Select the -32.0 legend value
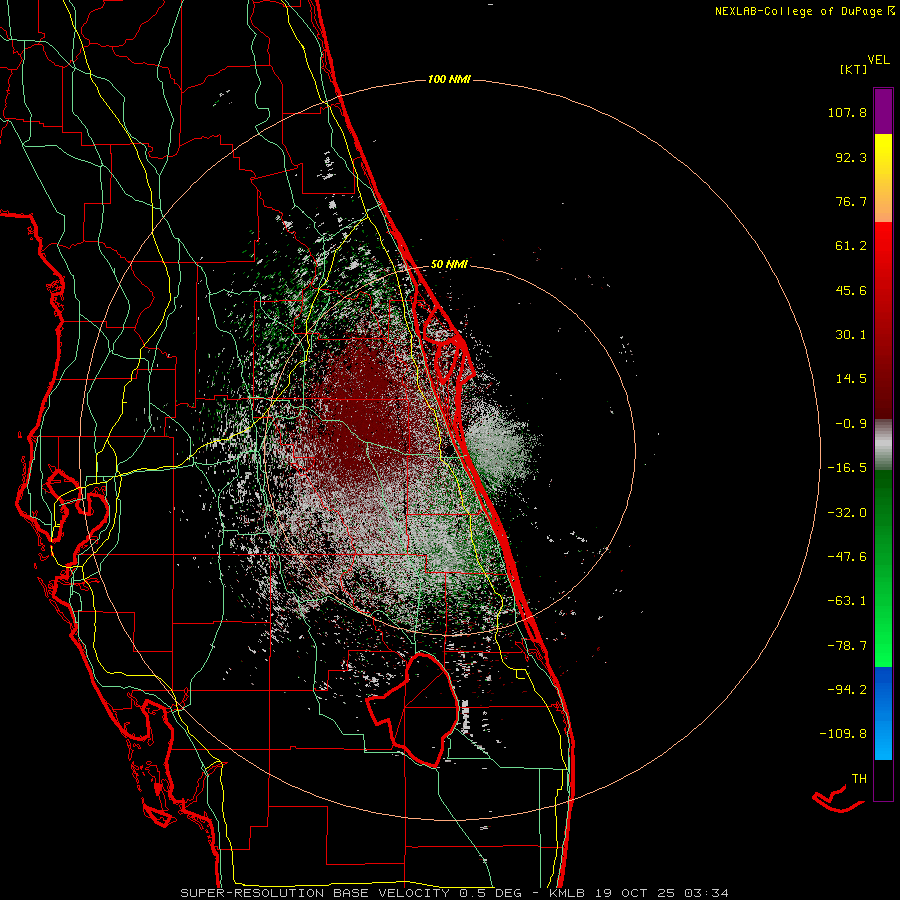Screen dimensions: 900x900 click(x=847, y=513)
